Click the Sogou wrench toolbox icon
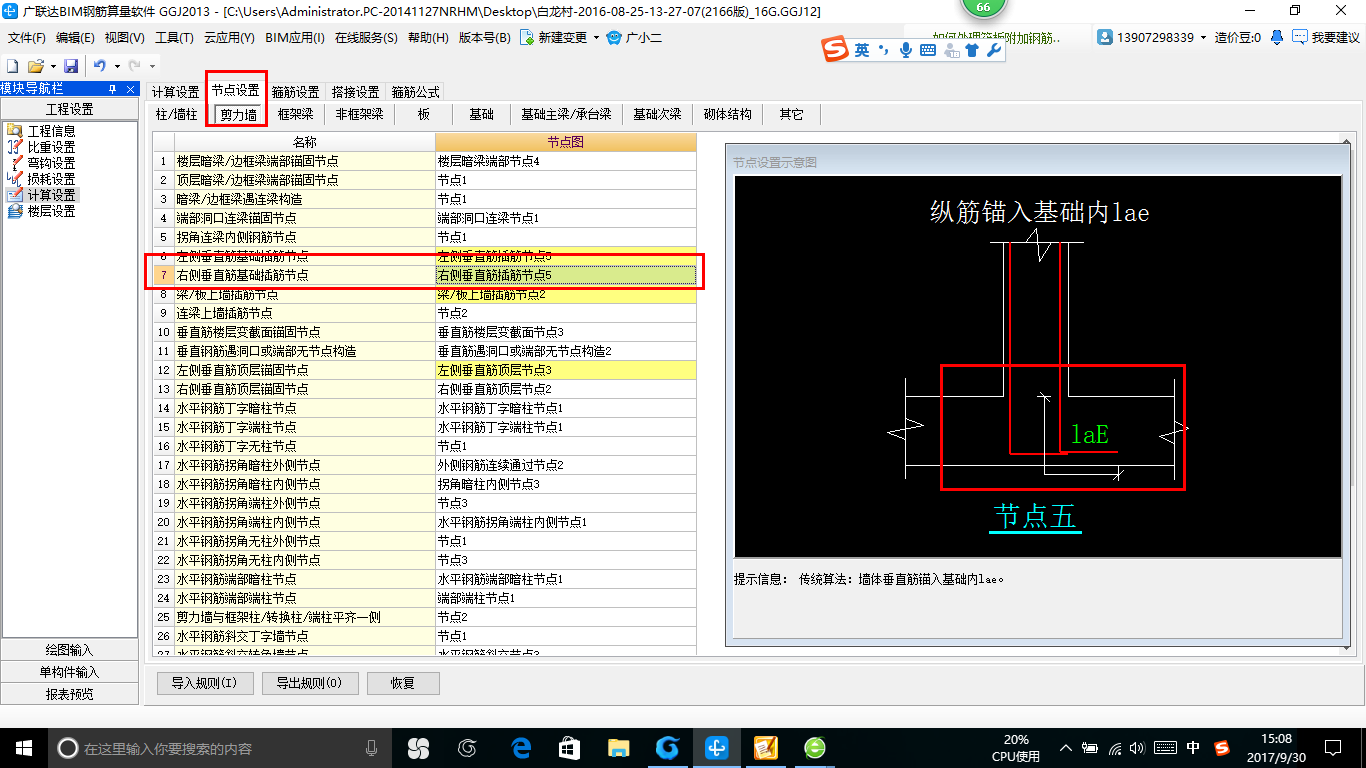Viewport: 1366px width, 768px height. (x=993, y=50)
